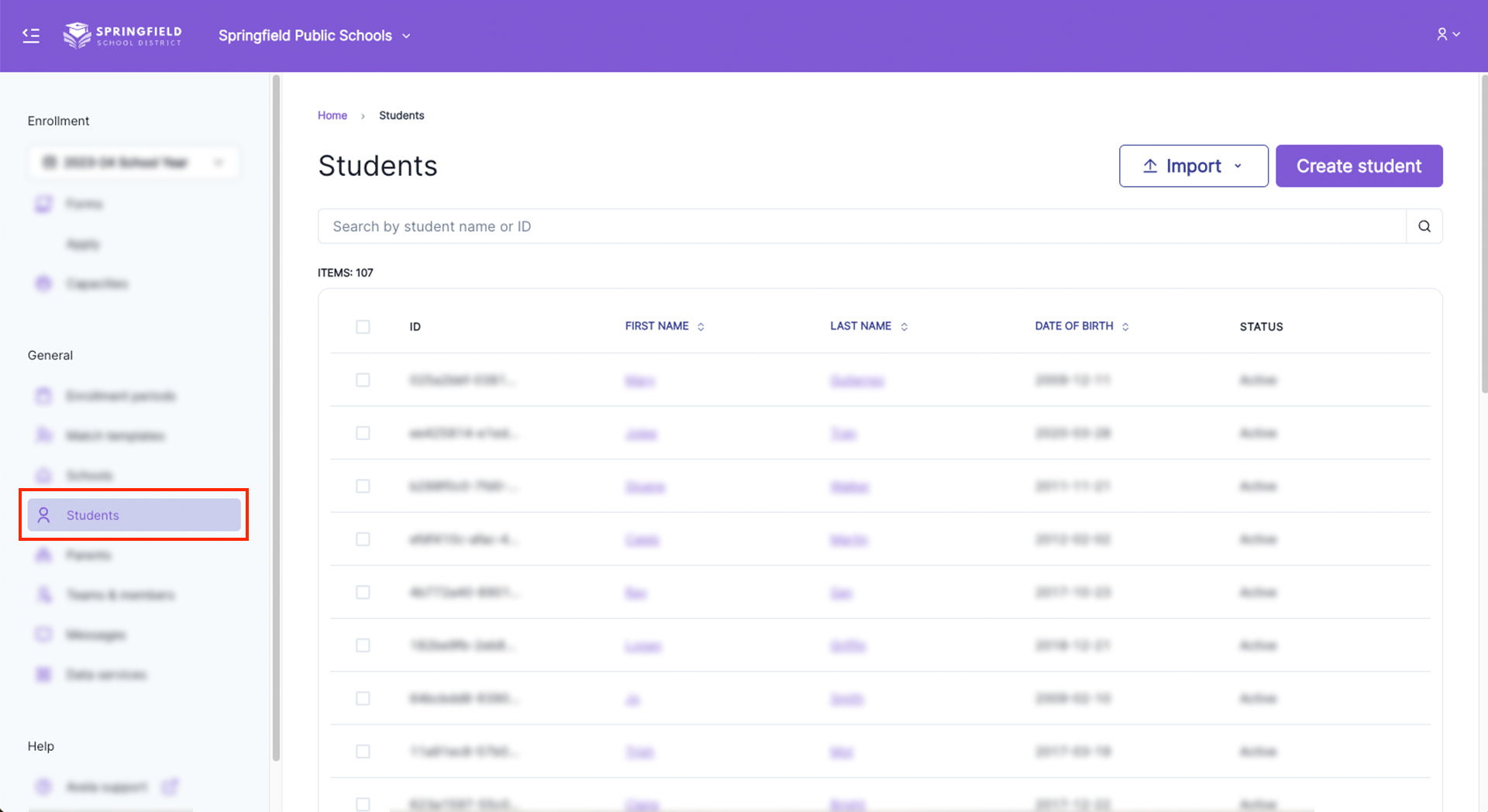Expand the school year selector dropdown
The width and height of the screenshot is (1488, 812).
[x=219, y=162]
